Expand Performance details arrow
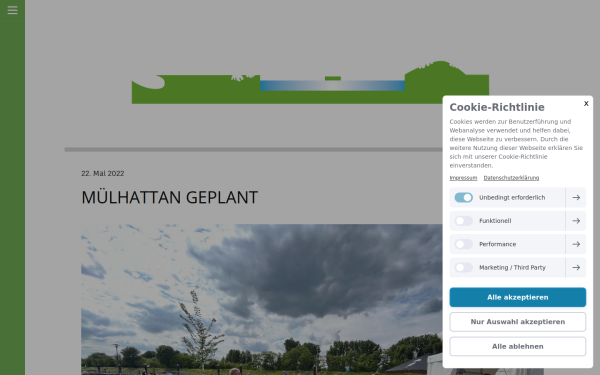The image size is (600, 375). coord(576,244)
